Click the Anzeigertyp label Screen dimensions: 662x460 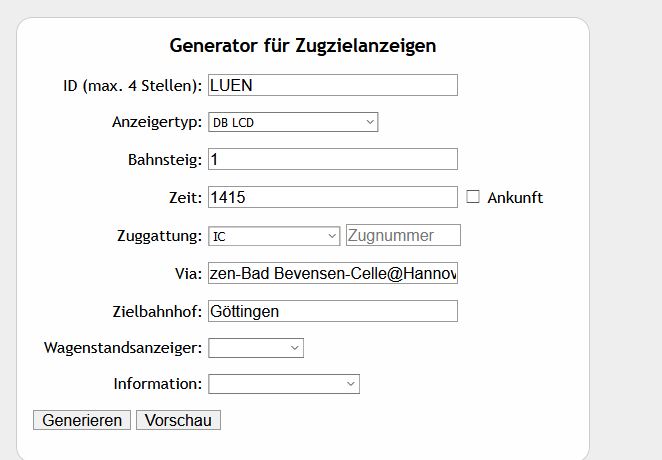(x=157, y=123)
